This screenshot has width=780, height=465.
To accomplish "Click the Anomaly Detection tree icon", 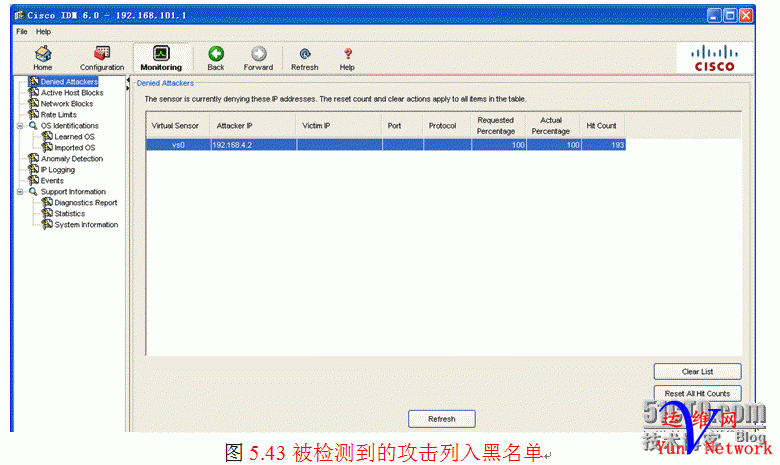I will (34, 158).
